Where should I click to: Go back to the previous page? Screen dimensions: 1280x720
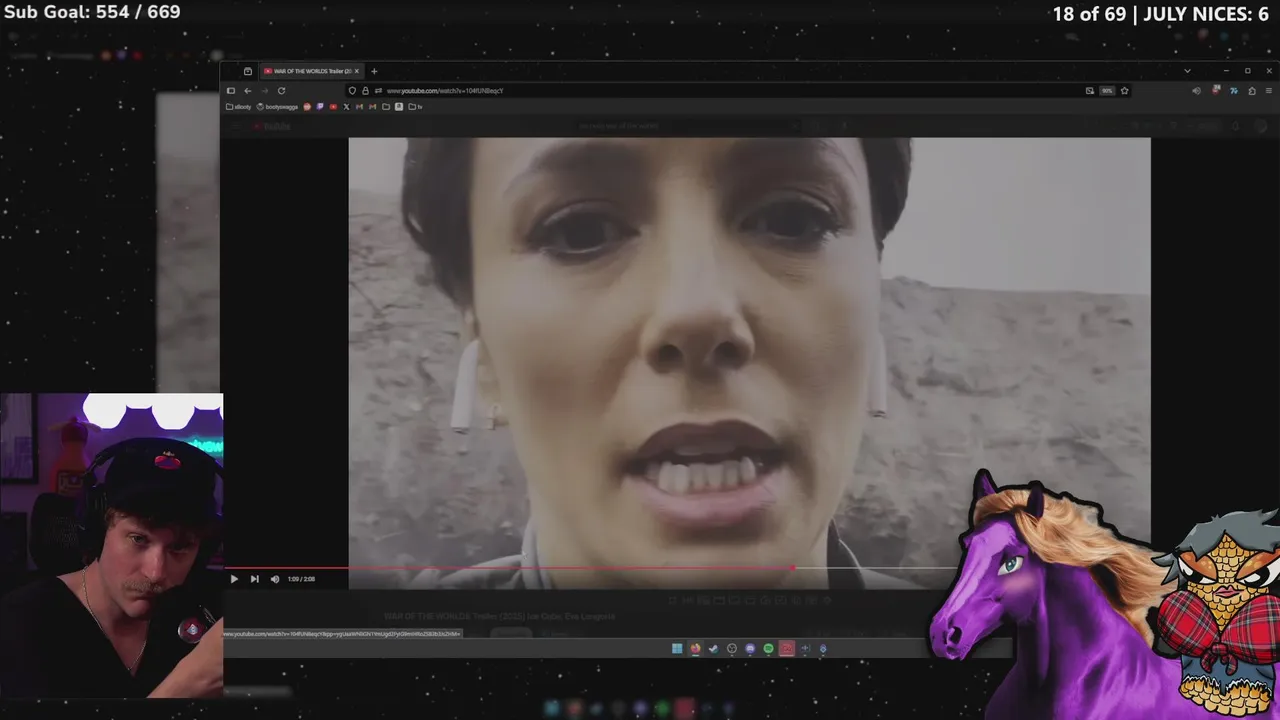coord(248,91)
